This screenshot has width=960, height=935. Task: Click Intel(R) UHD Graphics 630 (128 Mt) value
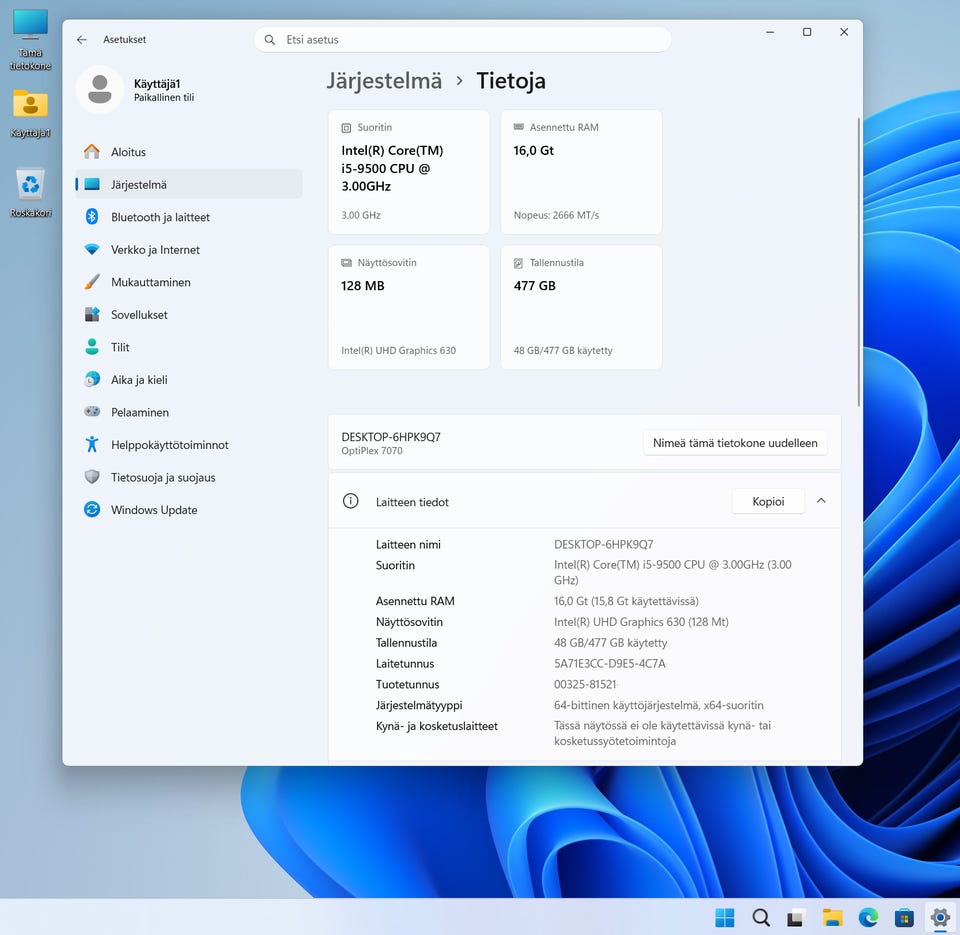click(x=641, y=621)
